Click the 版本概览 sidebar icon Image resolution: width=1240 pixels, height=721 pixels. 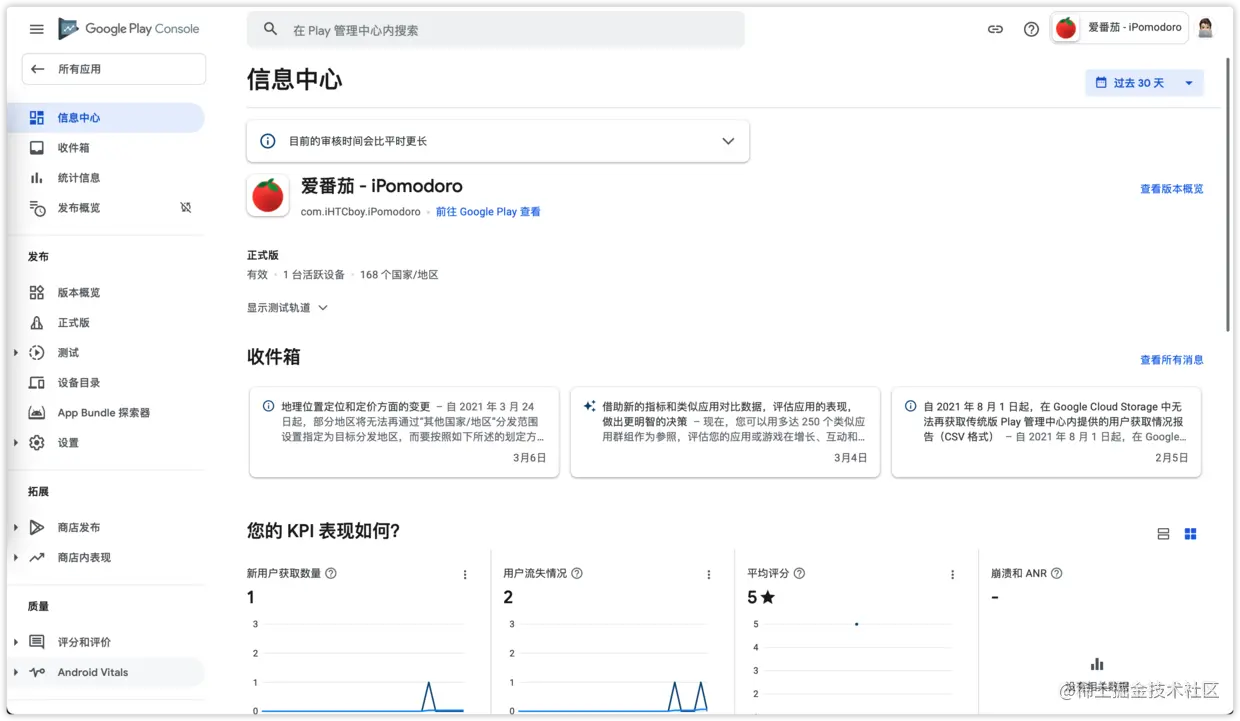(37, 293)
